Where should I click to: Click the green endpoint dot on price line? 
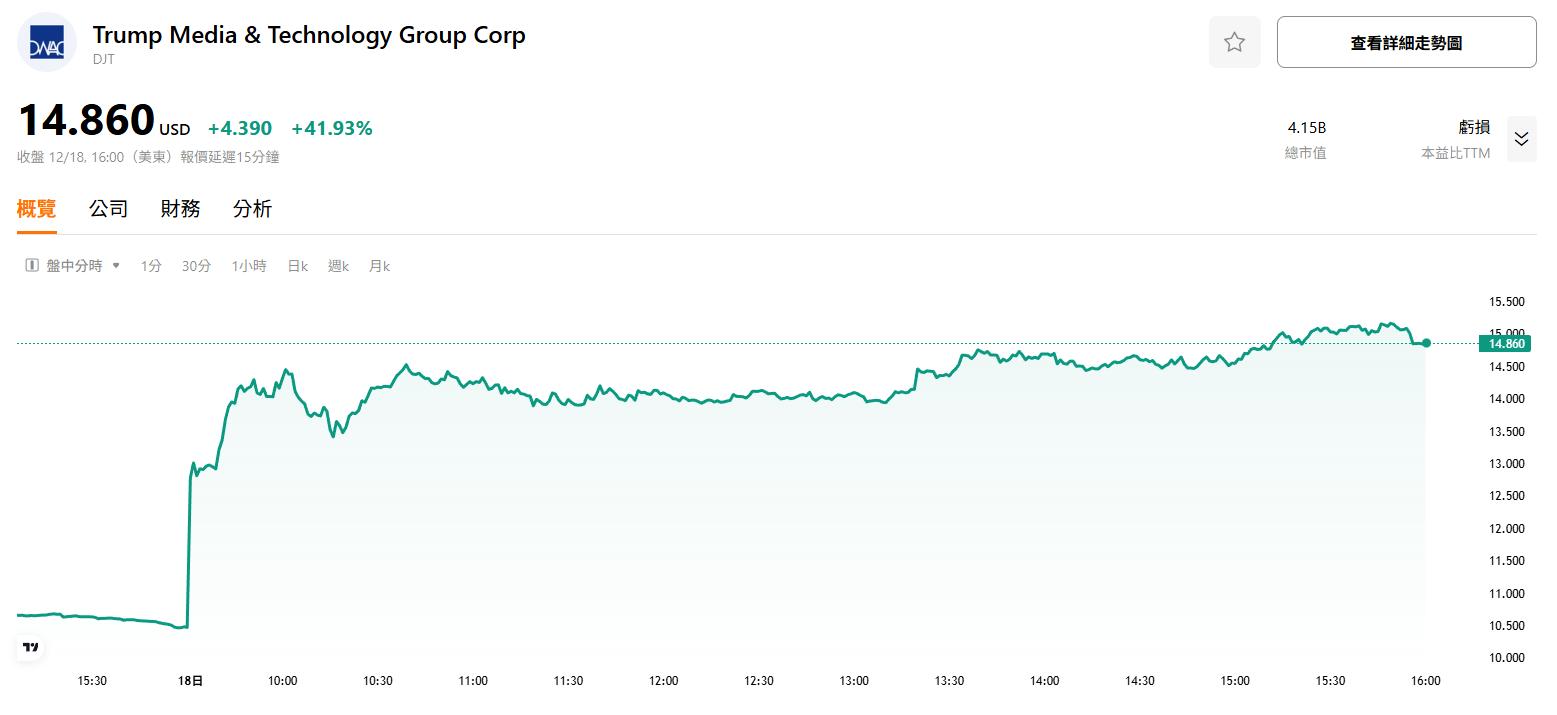pos(1426,343)
